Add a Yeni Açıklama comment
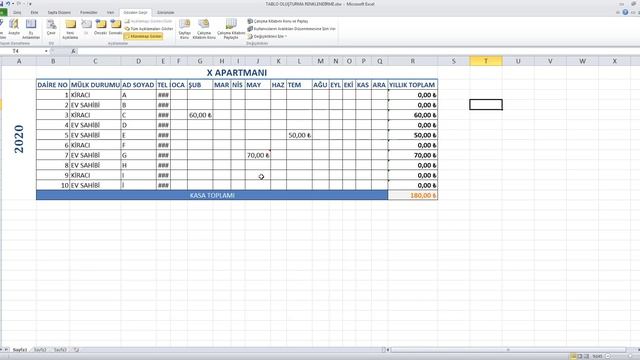 (x=70, y=29)
